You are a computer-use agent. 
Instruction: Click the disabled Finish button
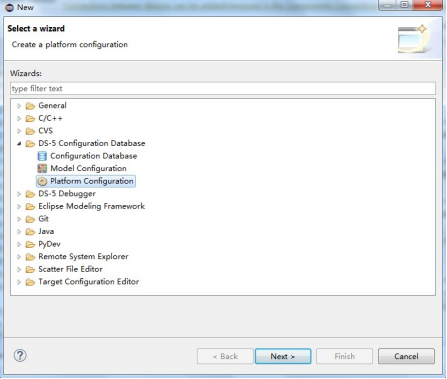344,356
